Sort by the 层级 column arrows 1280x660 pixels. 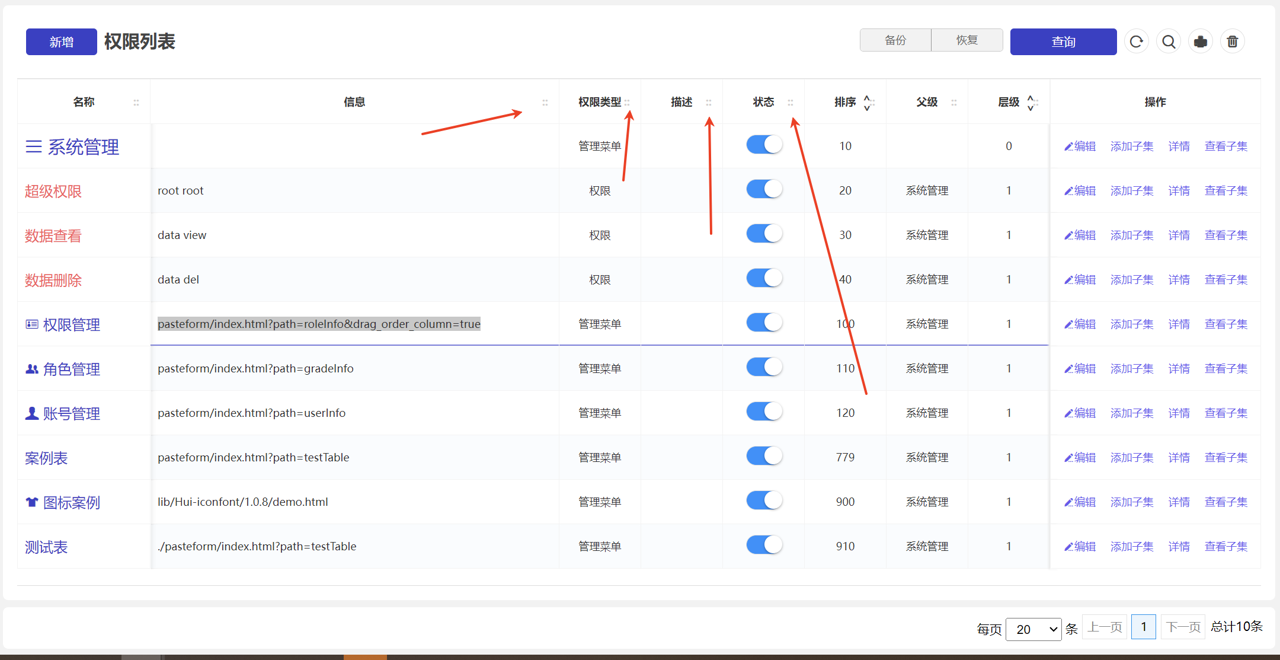point(1030,102)
